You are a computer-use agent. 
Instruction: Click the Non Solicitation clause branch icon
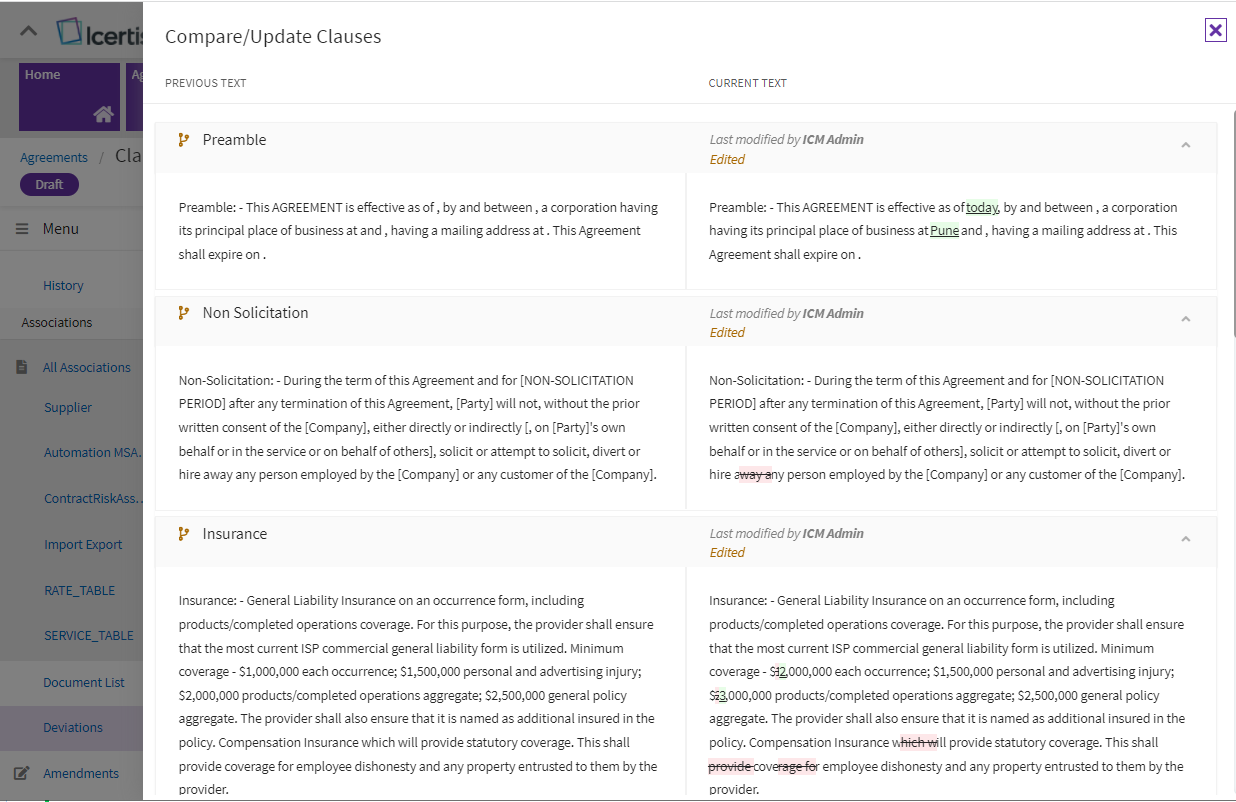coord(183,313)
